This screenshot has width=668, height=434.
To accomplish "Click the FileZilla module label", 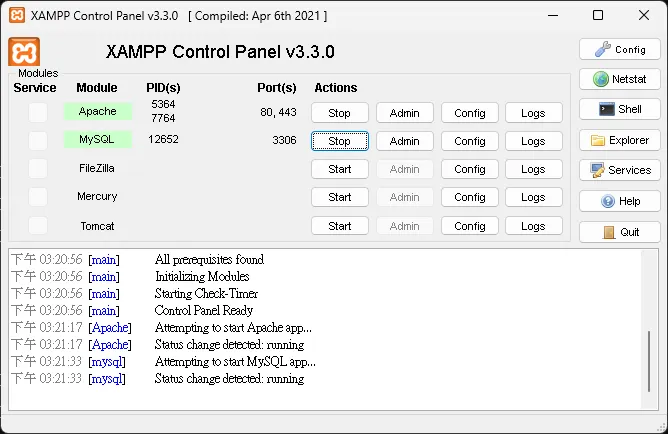I will (97, 168).
